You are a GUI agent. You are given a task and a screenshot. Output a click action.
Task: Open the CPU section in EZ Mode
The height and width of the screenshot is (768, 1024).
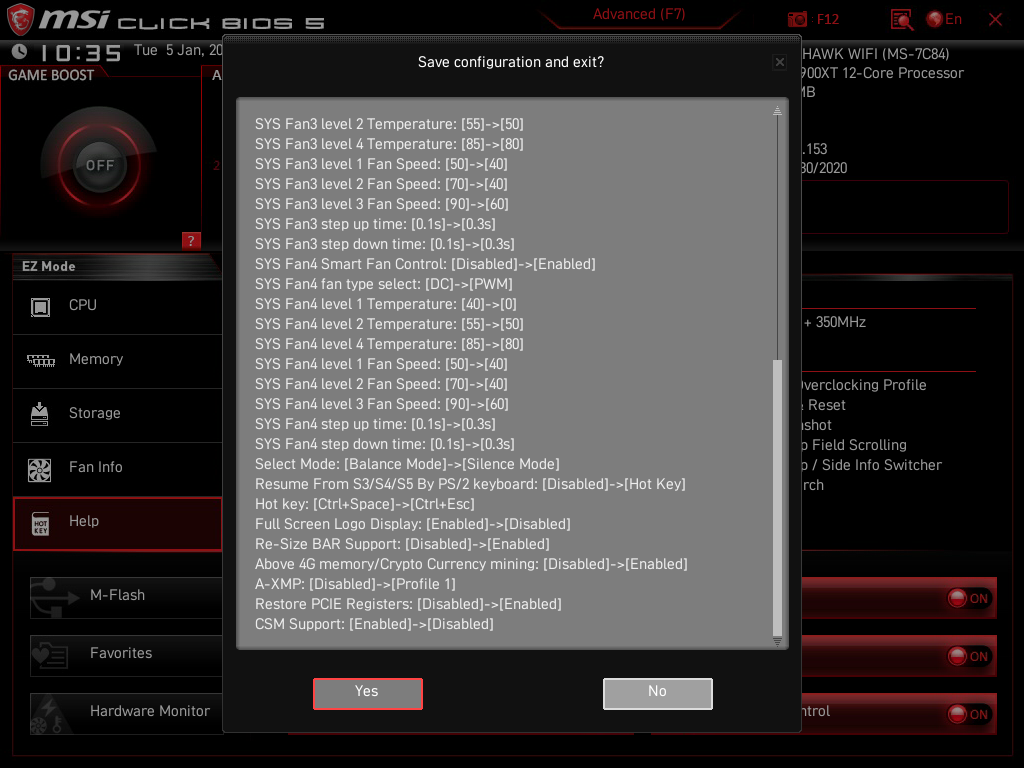(x=118, y=306)
